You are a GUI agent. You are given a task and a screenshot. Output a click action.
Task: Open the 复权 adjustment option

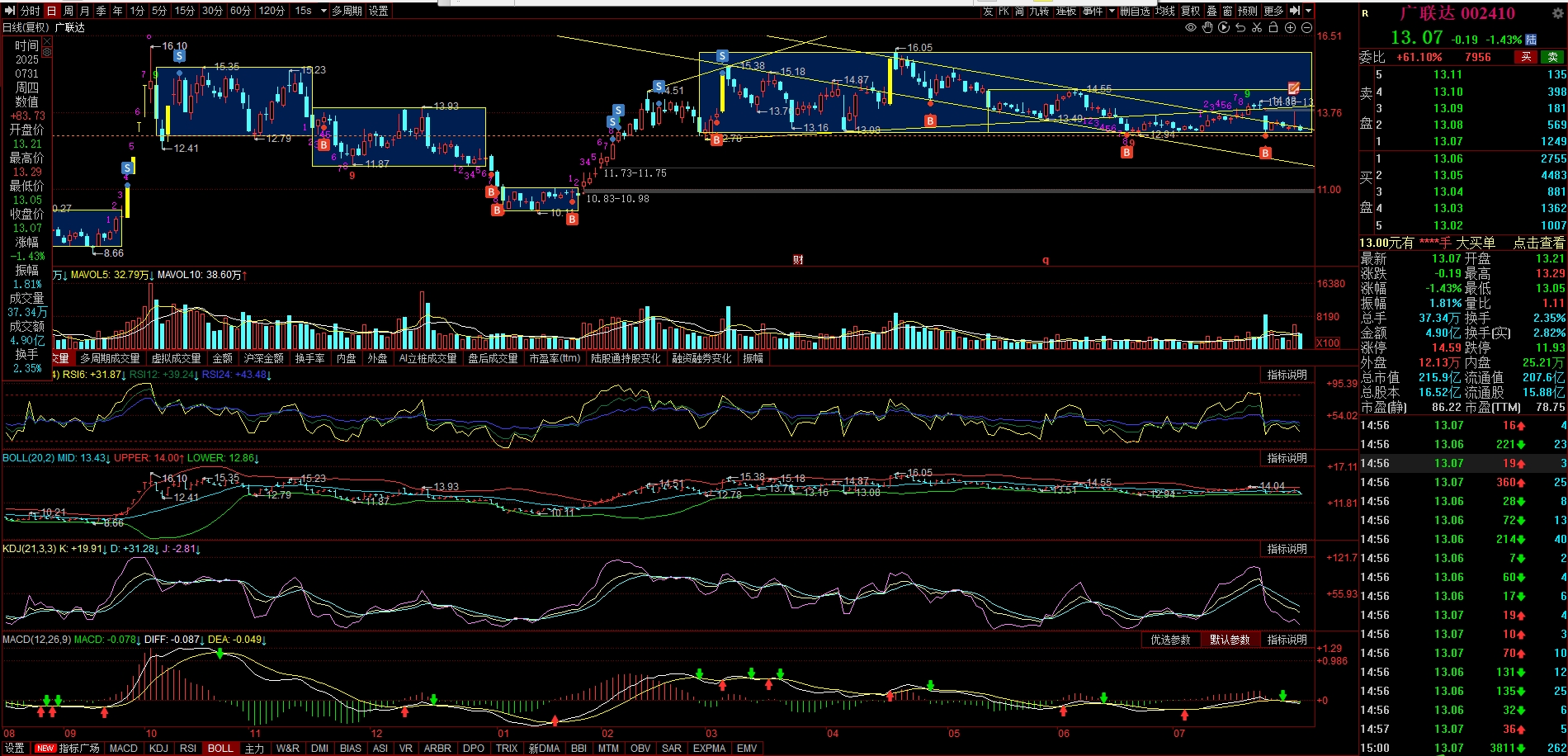point(1191,11)
